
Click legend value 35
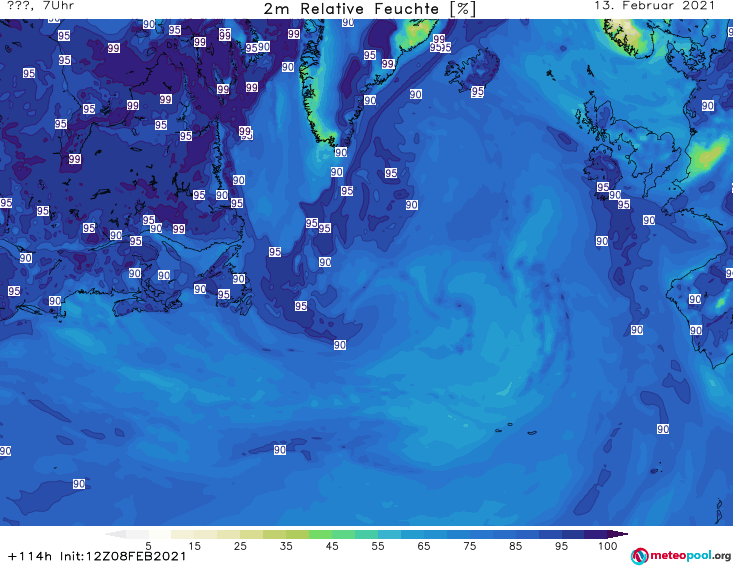click(x=286, y=546)
